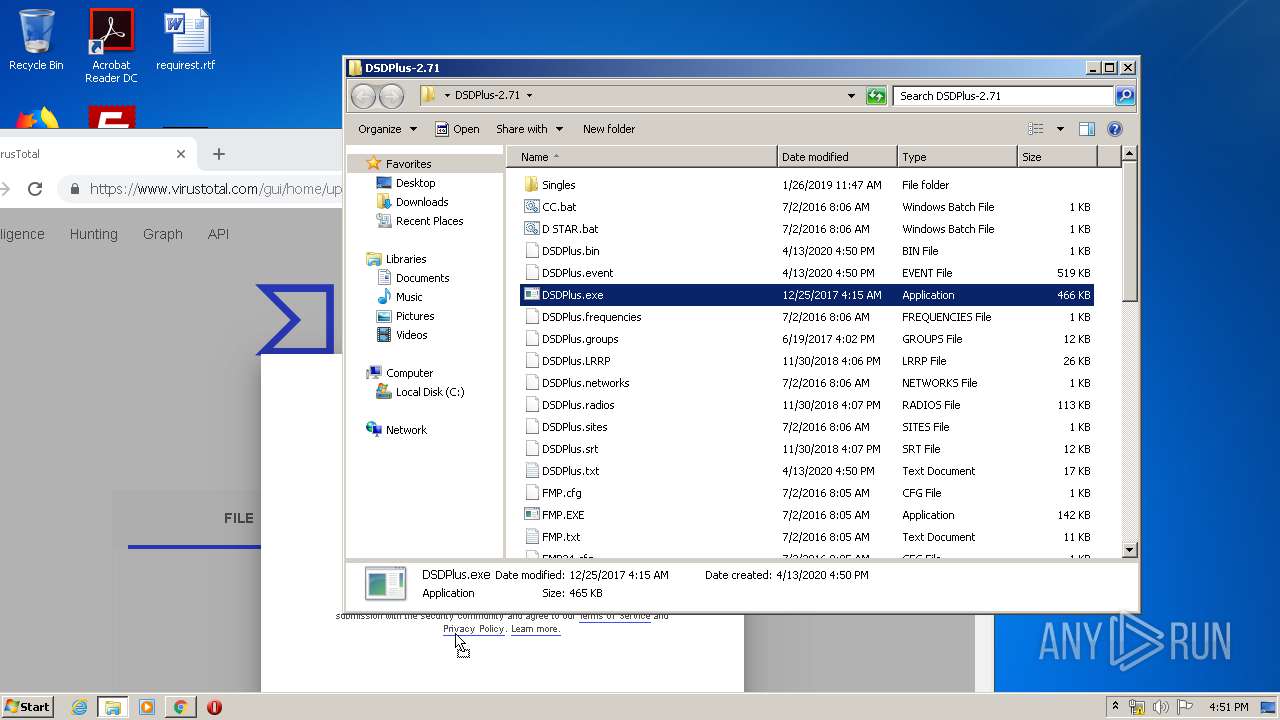
Task: Open Music library
Action: [409, 297]
